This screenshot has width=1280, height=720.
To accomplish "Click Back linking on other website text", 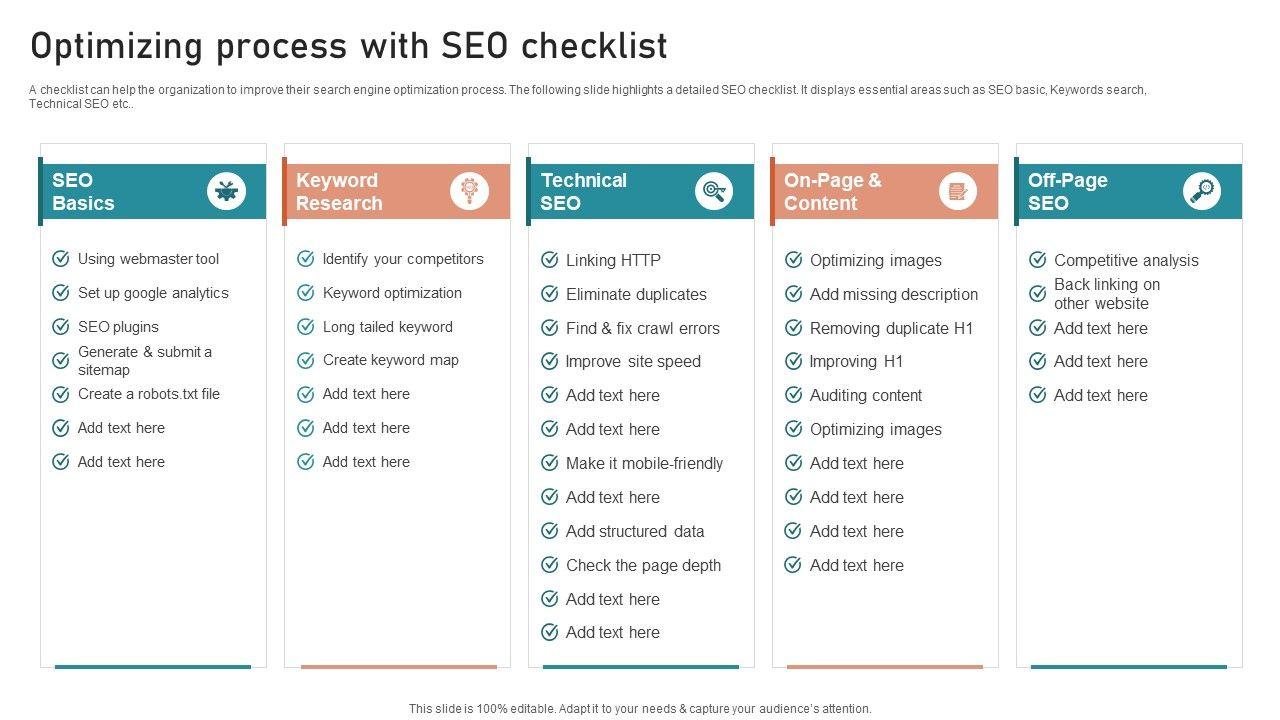I will point(1106,294).
